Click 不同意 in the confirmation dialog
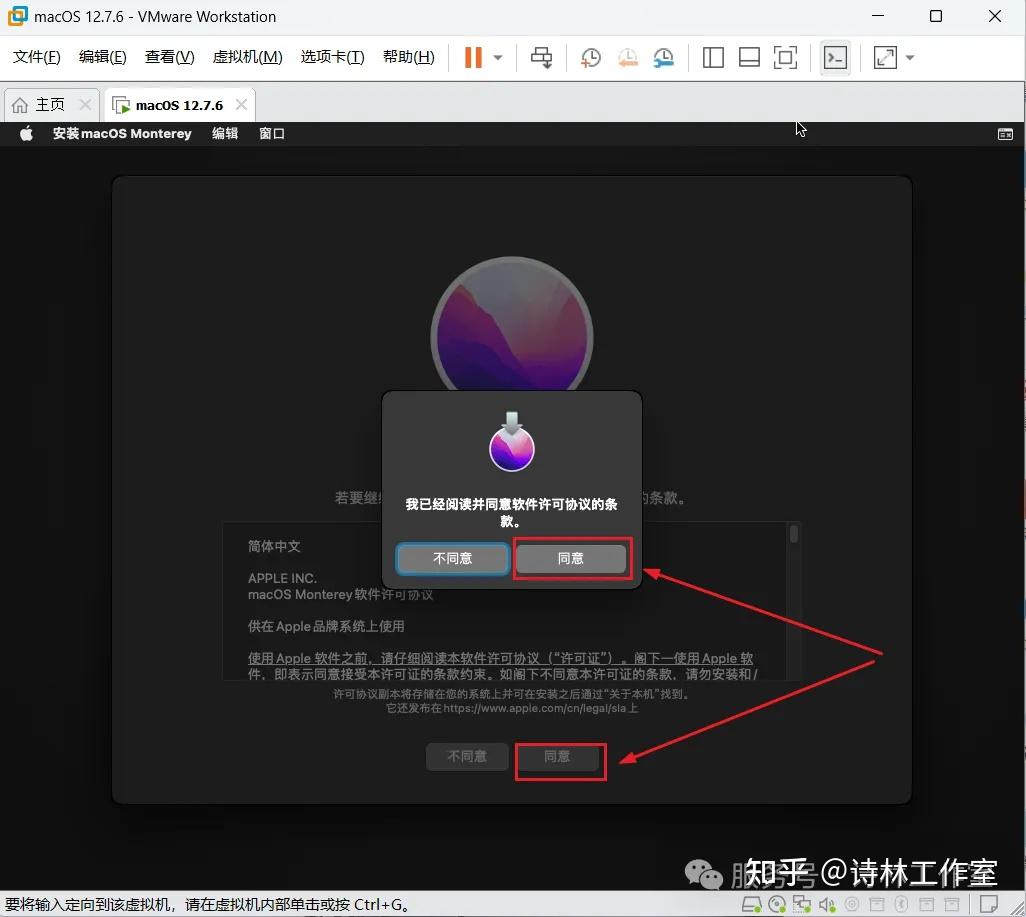This screenshot has width=1026, height=917. [453, 558]
